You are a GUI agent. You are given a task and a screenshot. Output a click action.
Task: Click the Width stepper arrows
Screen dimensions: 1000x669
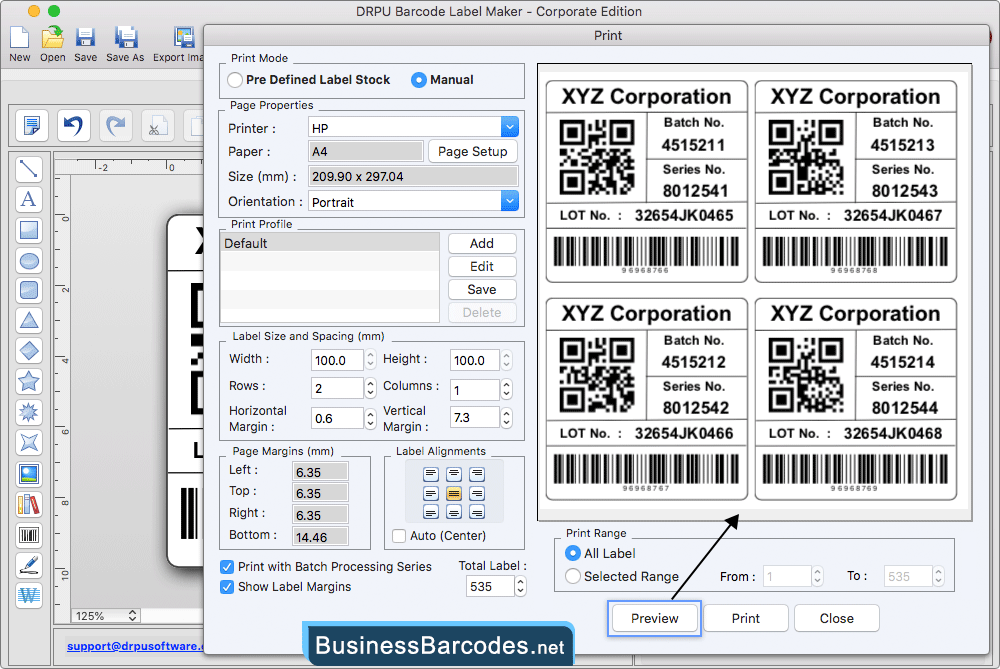pos(371,360)
